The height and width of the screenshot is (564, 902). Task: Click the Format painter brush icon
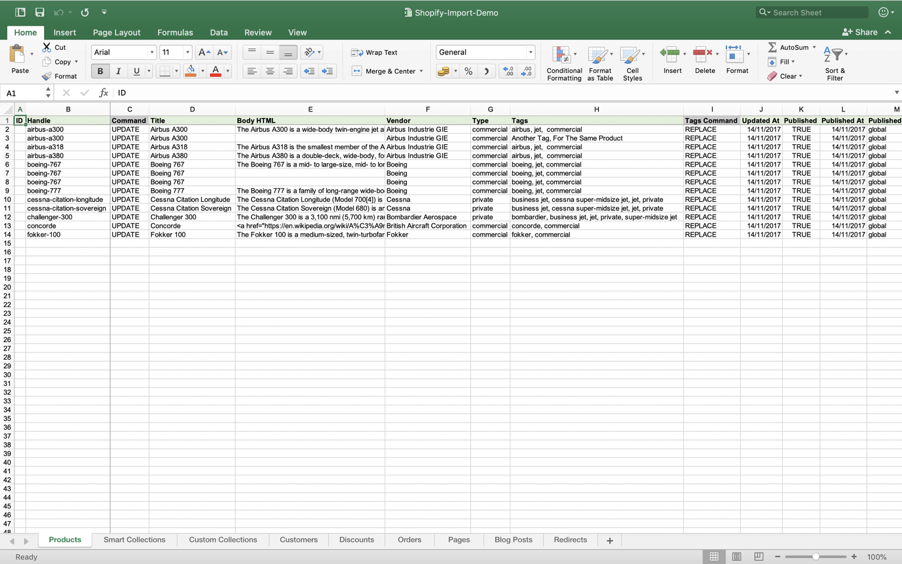click(x=47, y=76)
